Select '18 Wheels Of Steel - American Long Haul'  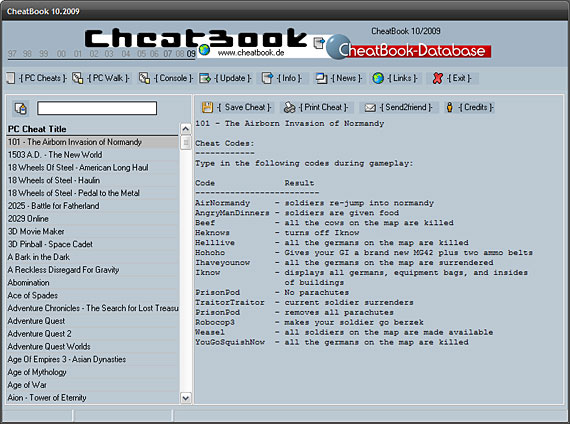pyautogui.click(x=92, y=167)
